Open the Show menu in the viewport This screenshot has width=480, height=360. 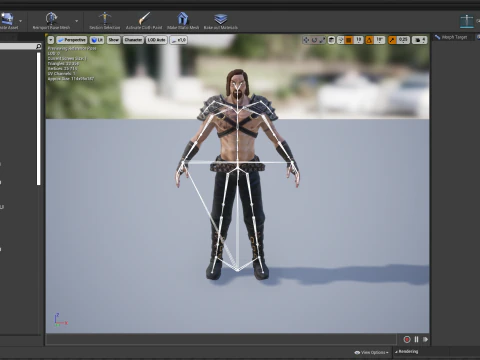pyautogui.click(x=113, y=40)
